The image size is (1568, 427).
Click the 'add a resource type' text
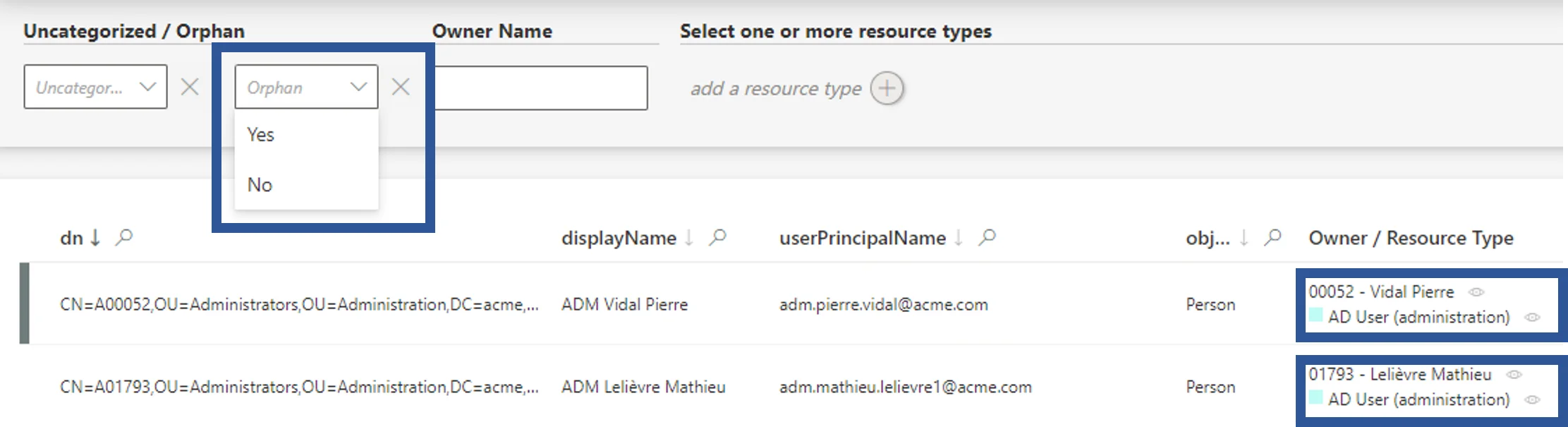tap(776, 88)
